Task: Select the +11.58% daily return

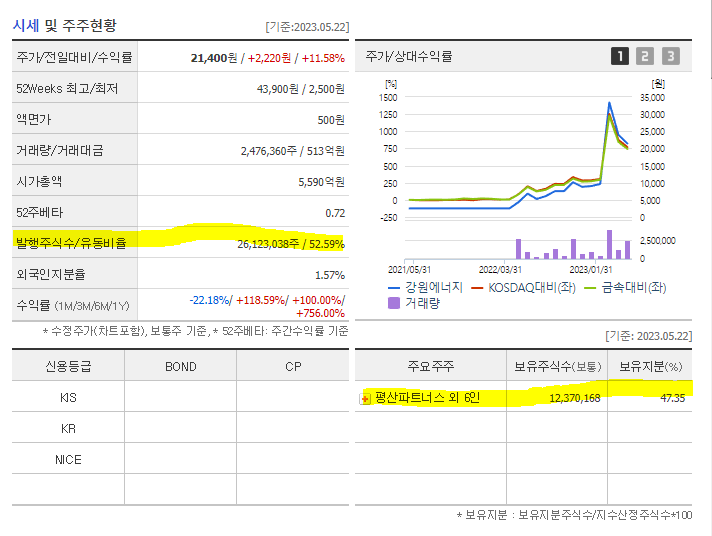Action: click(x=323, y=58)
